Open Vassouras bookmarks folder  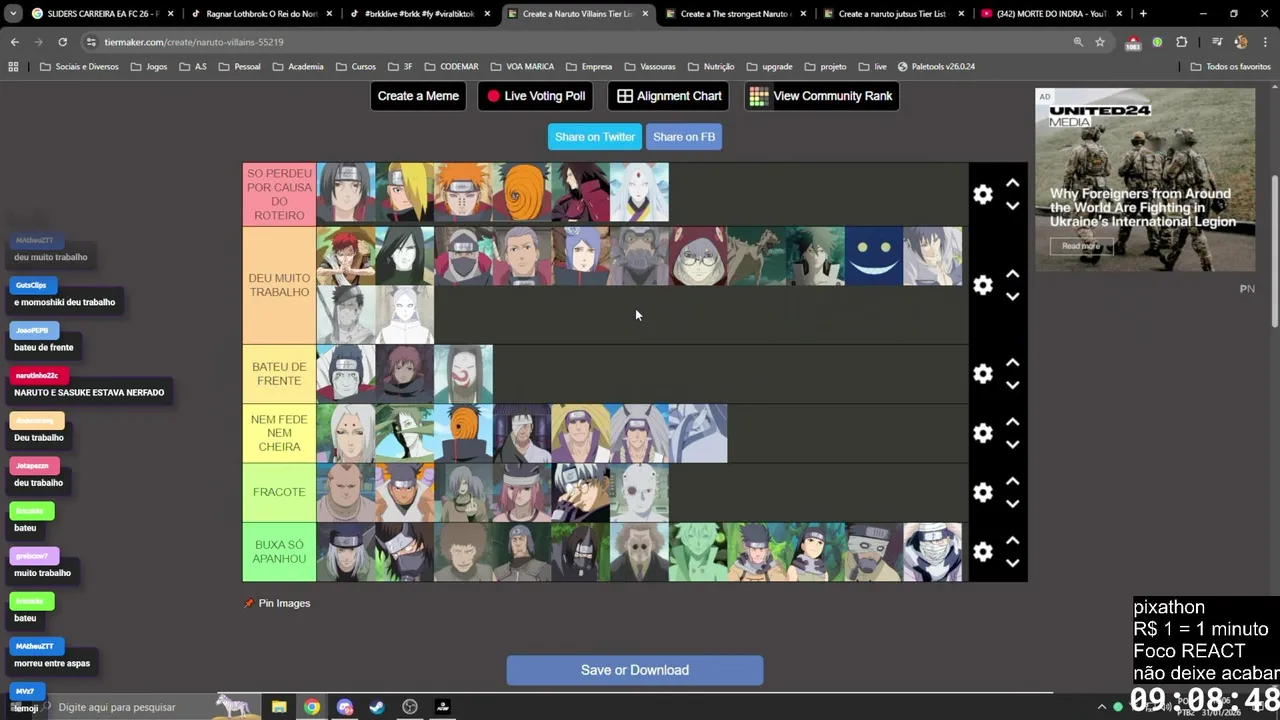(x=649, y=67)
